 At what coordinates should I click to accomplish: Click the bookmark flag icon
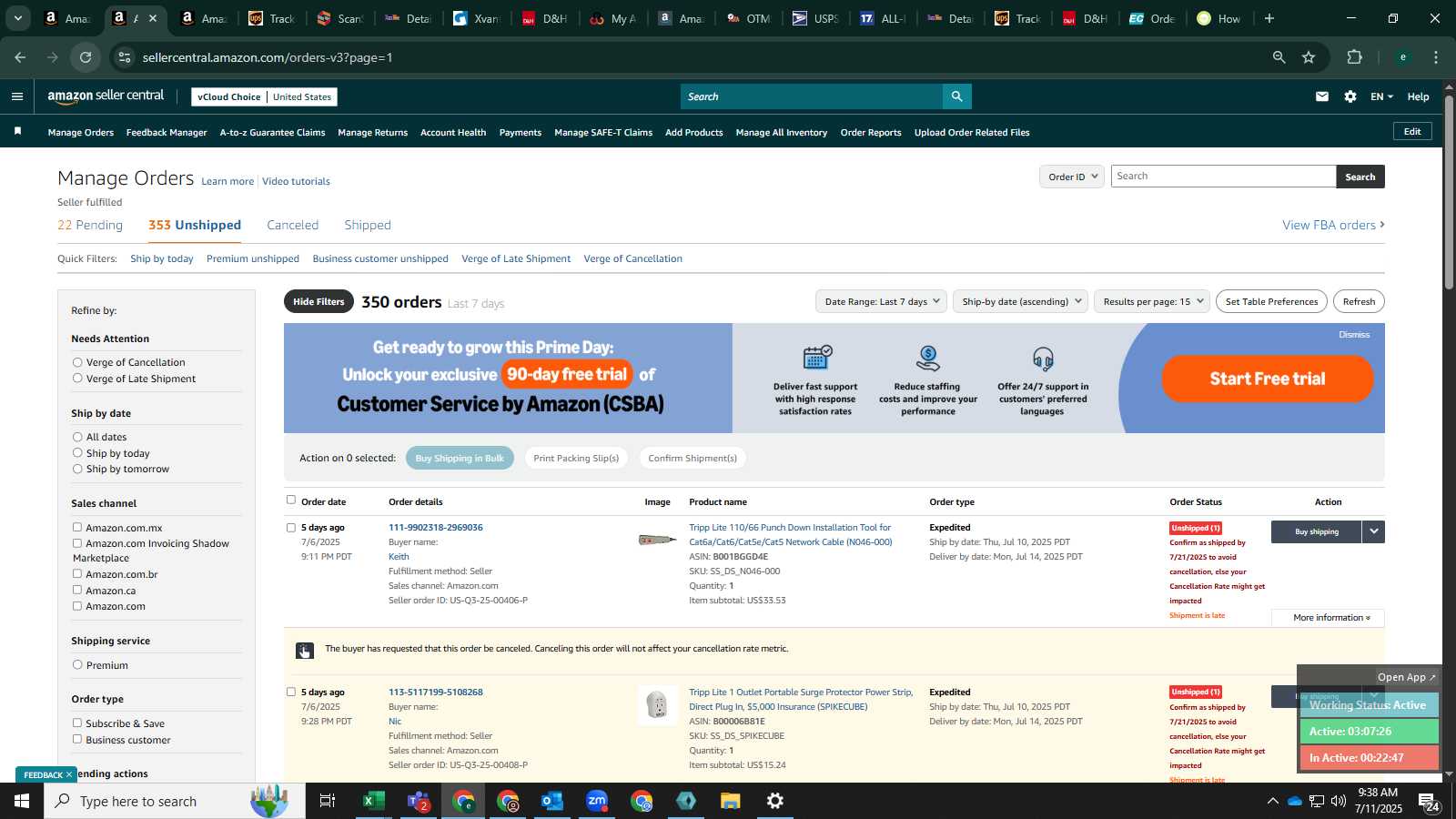pyautogui.click(x=17, y=132)
